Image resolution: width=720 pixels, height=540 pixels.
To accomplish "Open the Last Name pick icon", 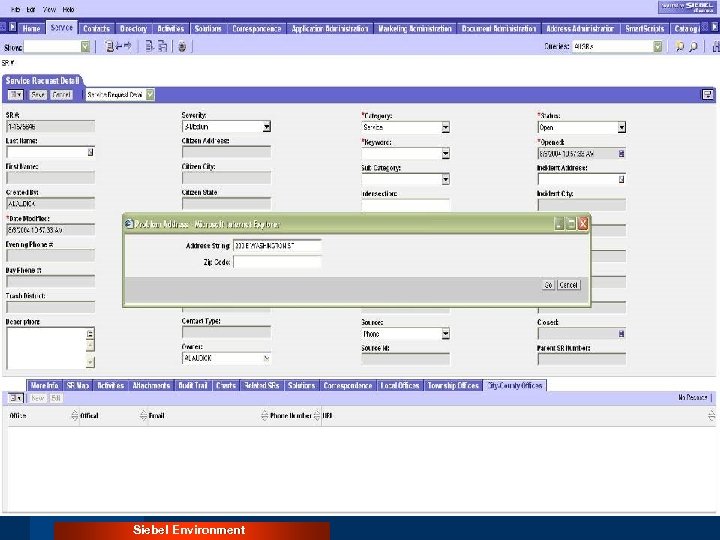I will click(x=90, y=152).
